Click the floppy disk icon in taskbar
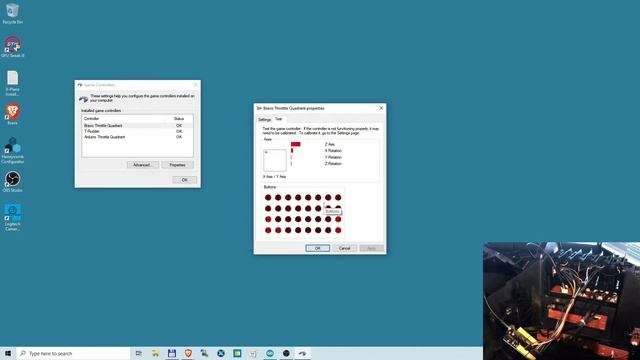 click(x=172, y=353)
